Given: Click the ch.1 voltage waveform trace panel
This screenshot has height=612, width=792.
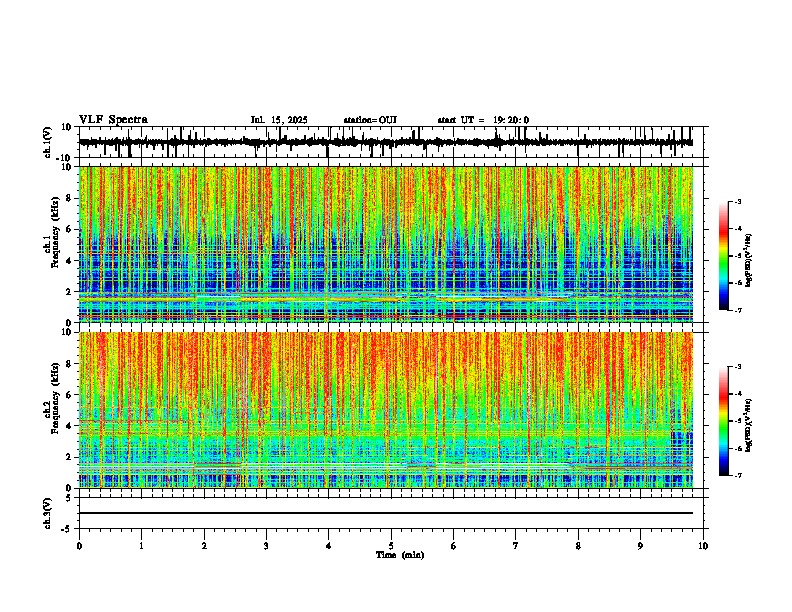Looking at the screenshot, I should [391, 142].
